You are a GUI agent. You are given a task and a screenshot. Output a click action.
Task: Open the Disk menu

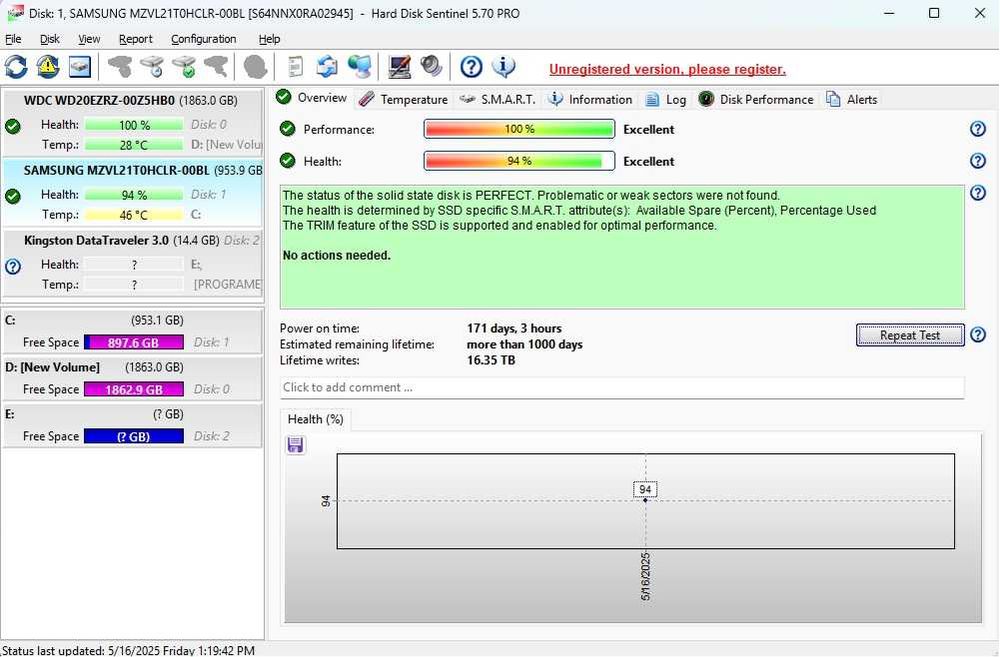click(50, 39)
